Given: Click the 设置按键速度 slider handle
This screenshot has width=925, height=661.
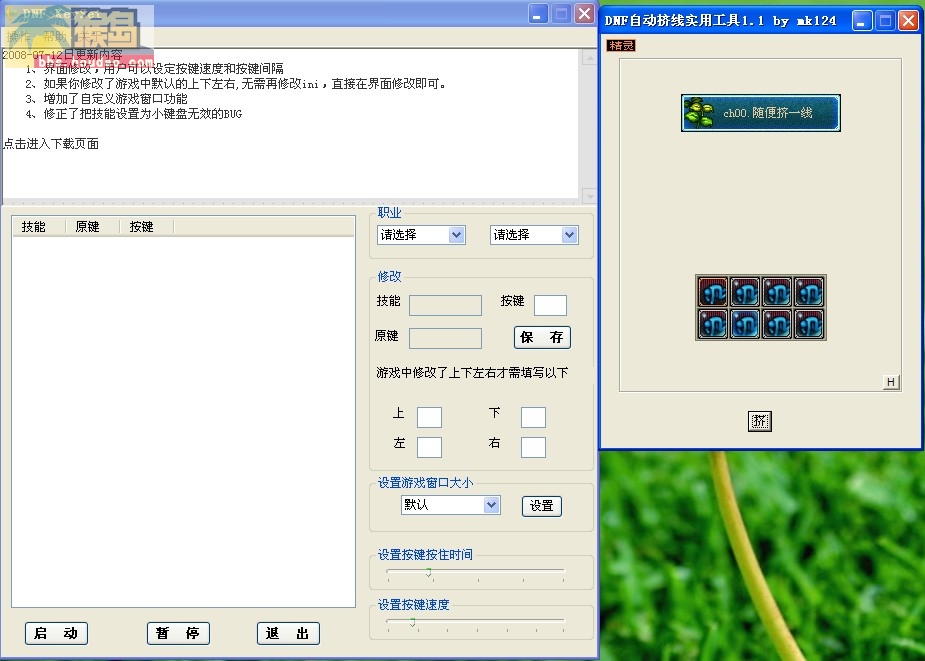Looking at the screenshot, I should [412, 622].
